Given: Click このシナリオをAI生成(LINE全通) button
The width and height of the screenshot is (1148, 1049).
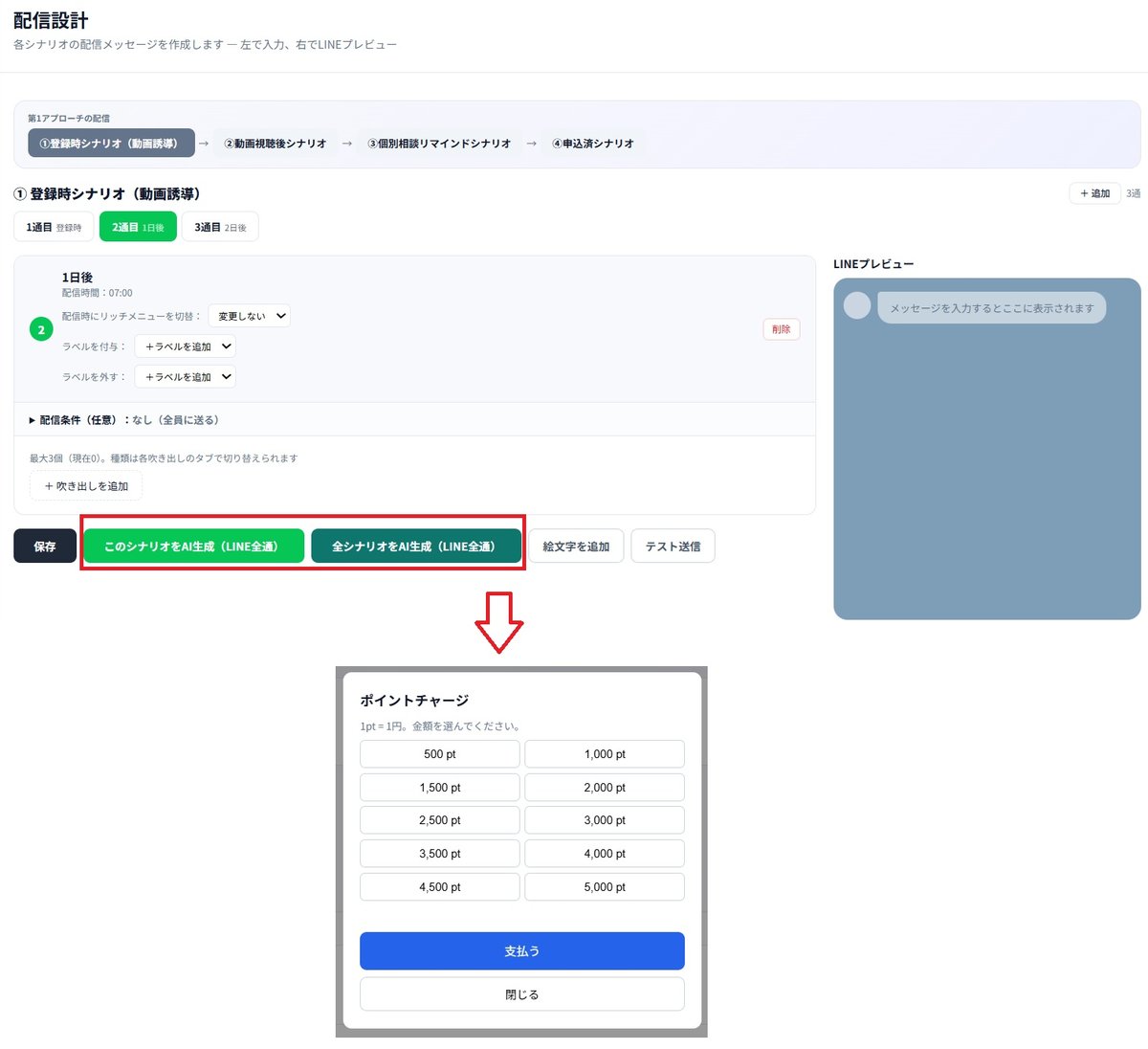Looking at the screenshot, I should pyautogui.click(x=193, y=547).
